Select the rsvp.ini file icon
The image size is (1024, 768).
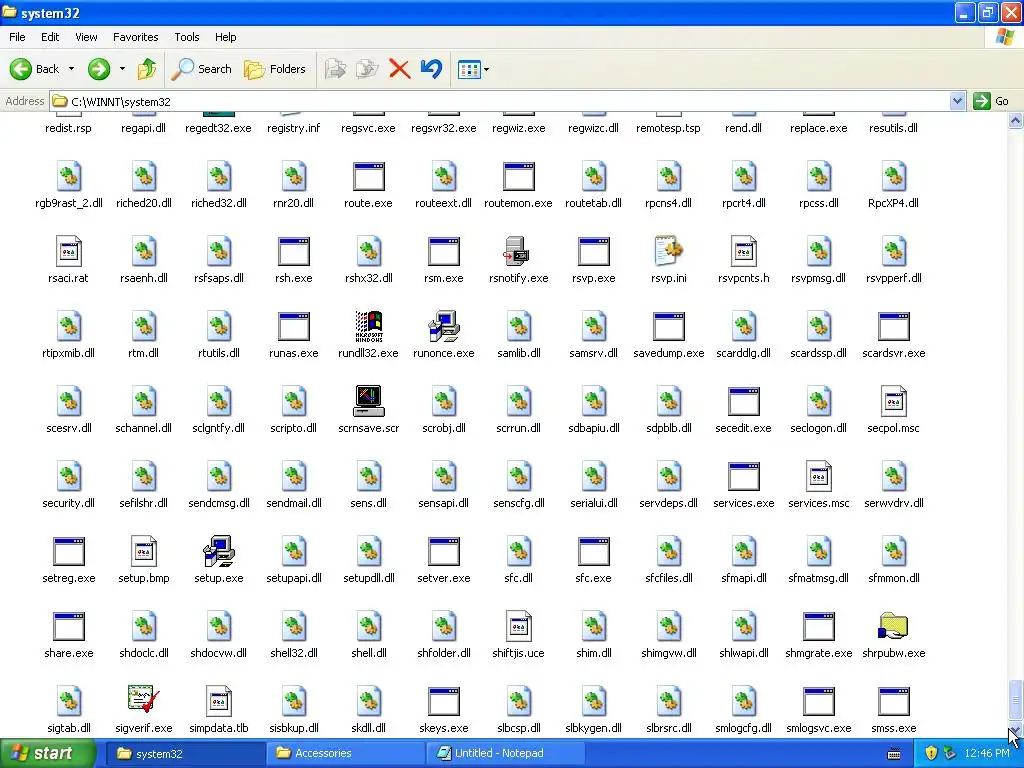pos(669,251)
